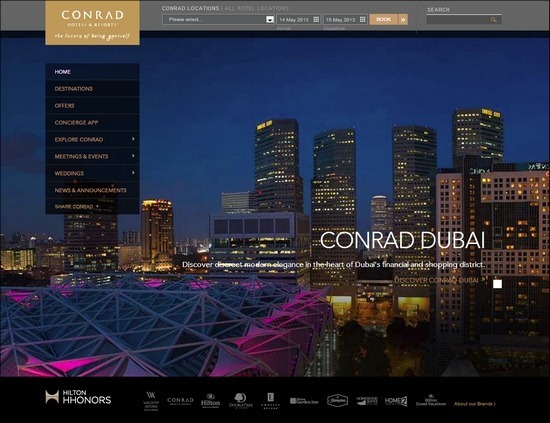Click into the Search text box
This screenshot has height=423, width=550.
(x=464, y=20)
